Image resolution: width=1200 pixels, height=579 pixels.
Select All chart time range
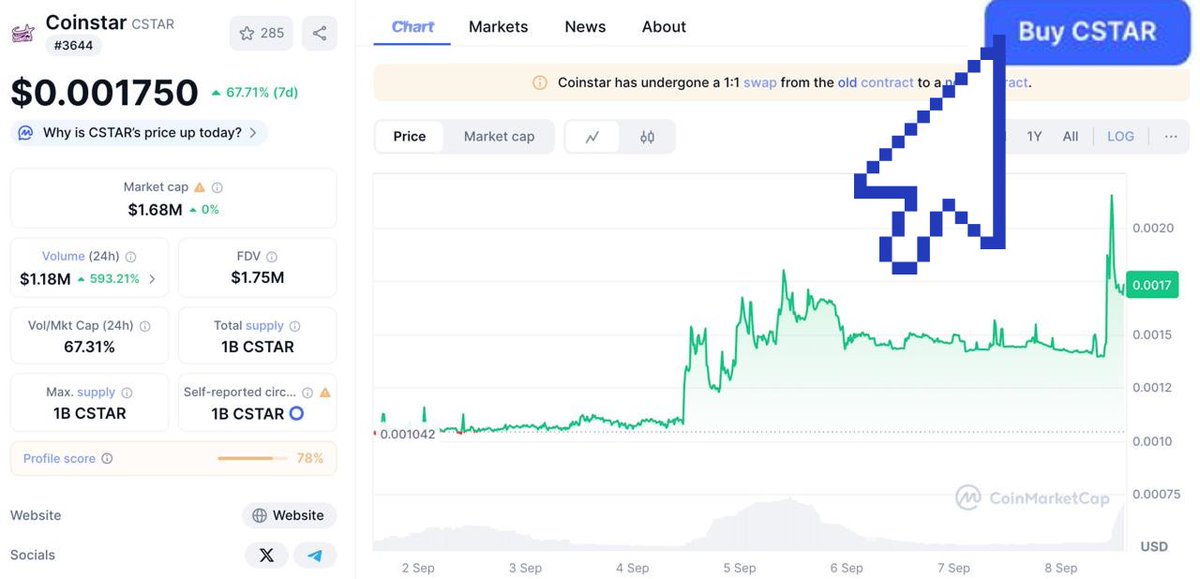click(1070, 137)
